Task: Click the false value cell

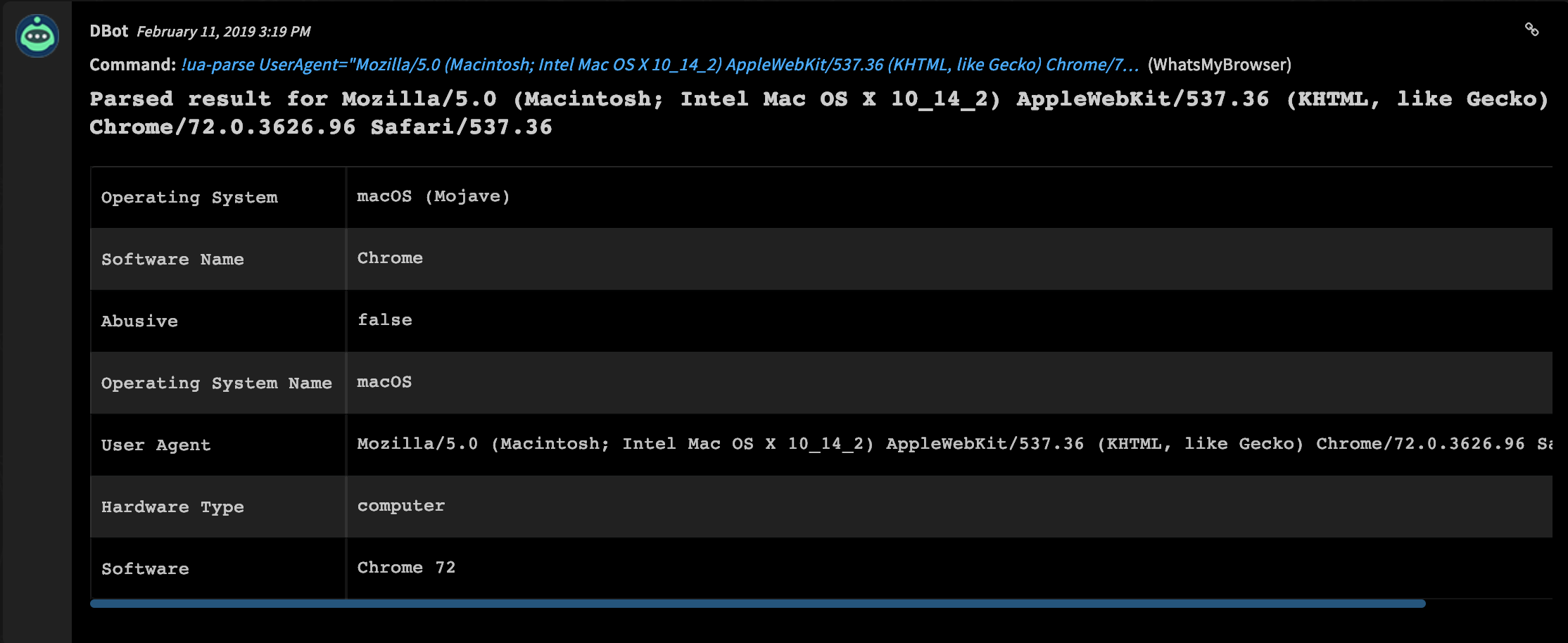Action: (x=384, y=320)
